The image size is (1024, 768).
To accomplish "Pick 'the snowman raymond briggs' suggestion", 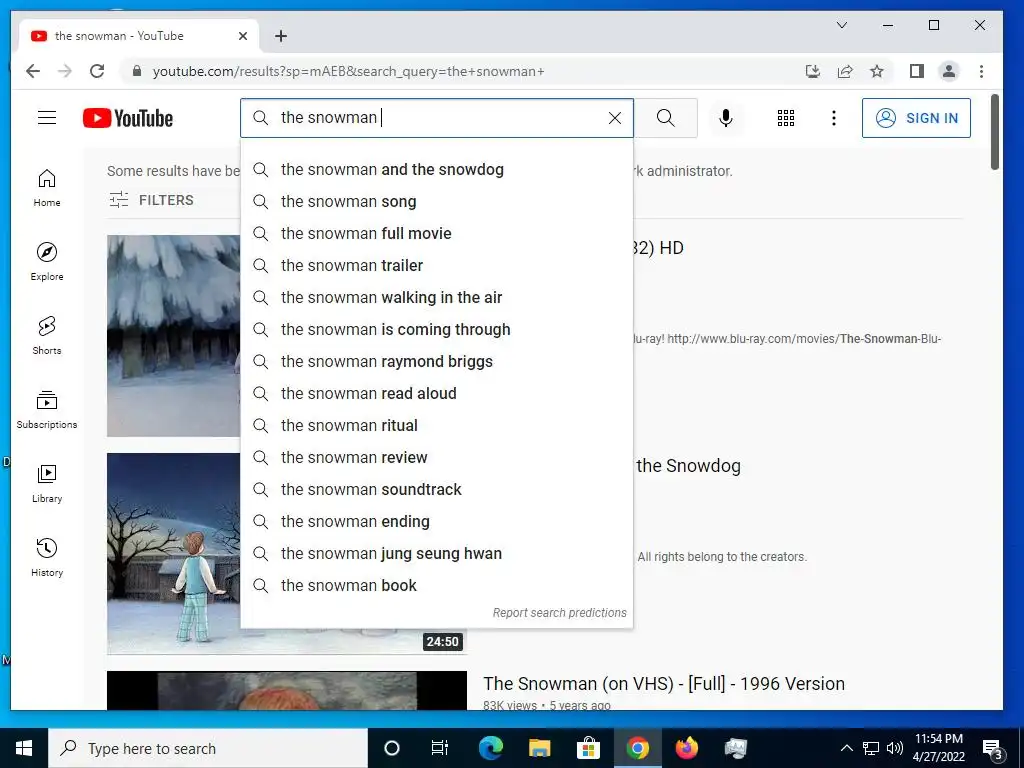I will tap(437, 362).
